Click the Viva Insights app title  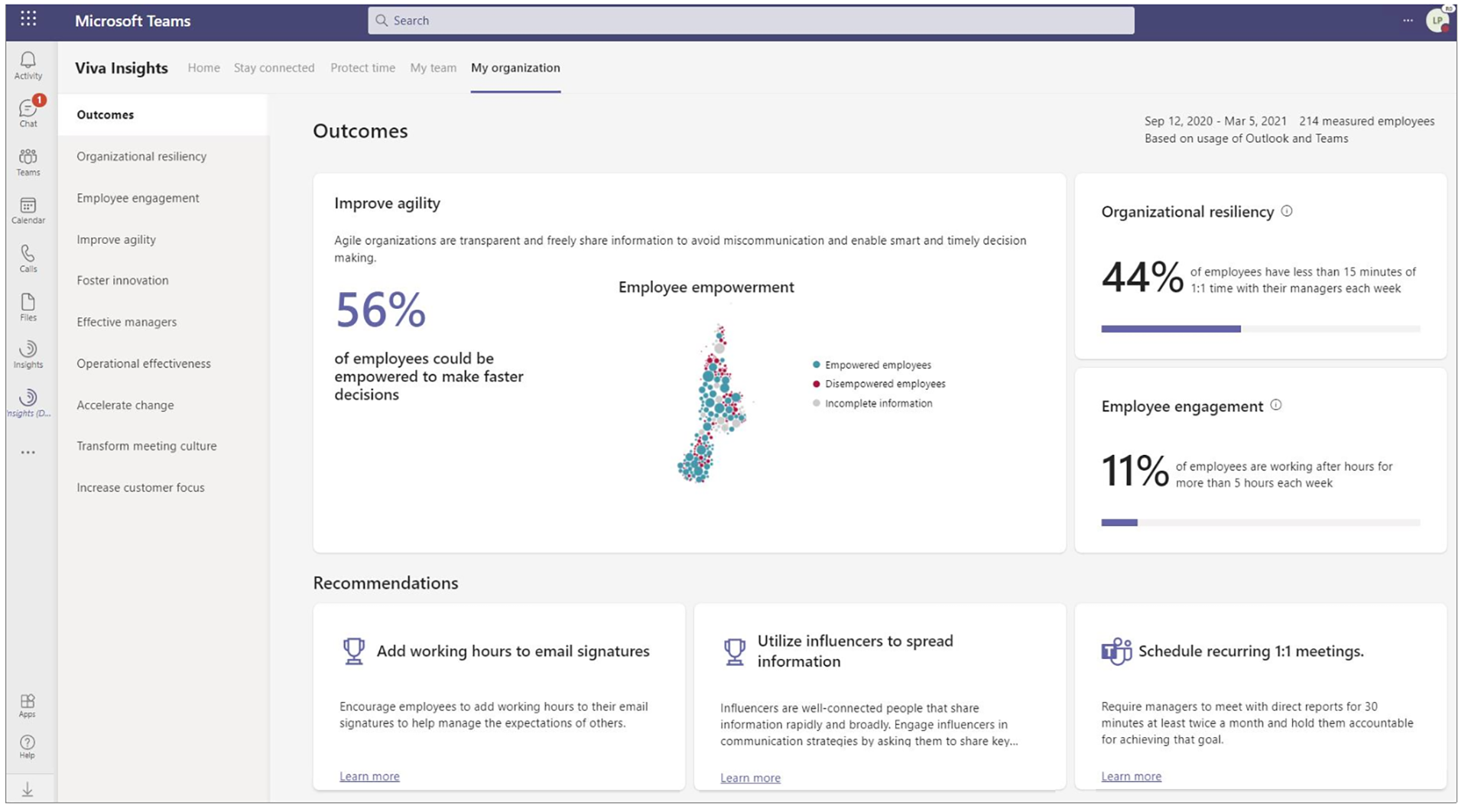pos(122,68)
